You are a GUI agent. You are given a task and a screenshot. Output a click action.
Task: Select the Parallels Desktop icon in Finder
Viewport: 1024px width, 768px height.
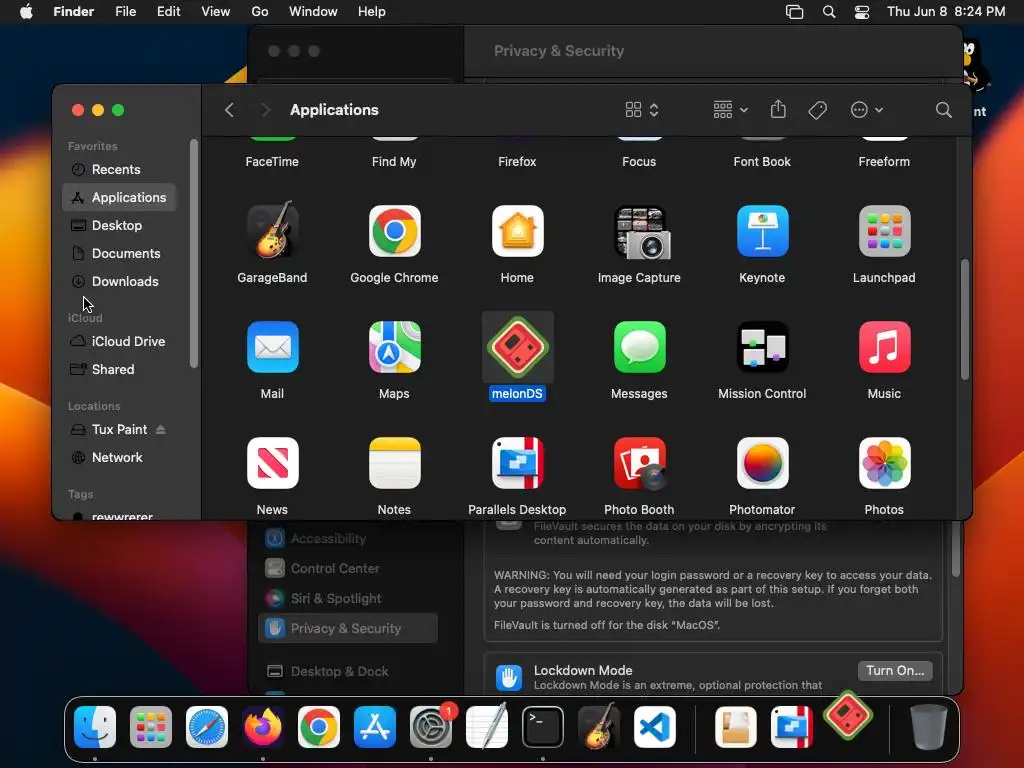click(517, 463)
